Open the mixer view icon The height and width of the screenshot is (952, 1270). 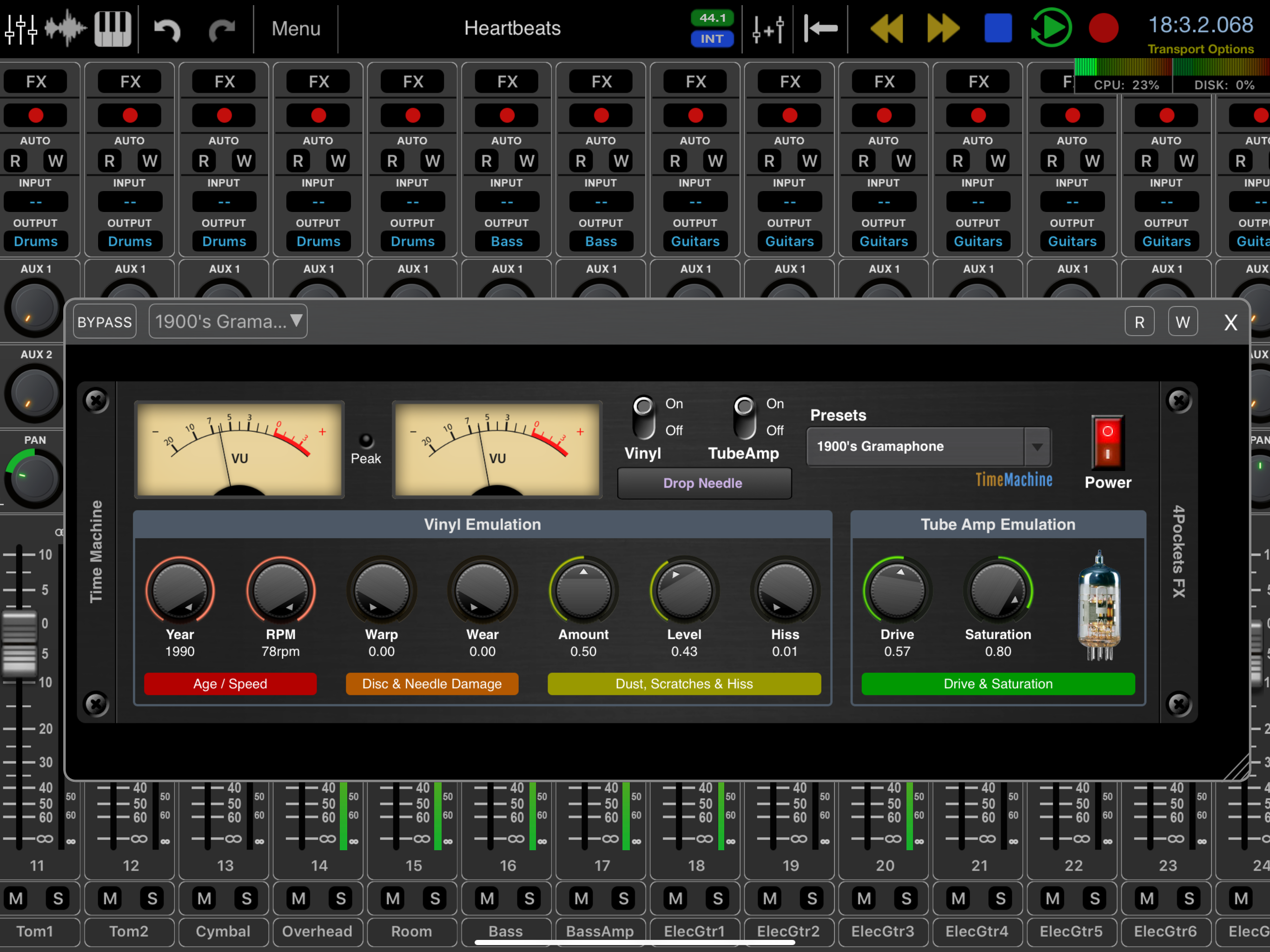21,28
